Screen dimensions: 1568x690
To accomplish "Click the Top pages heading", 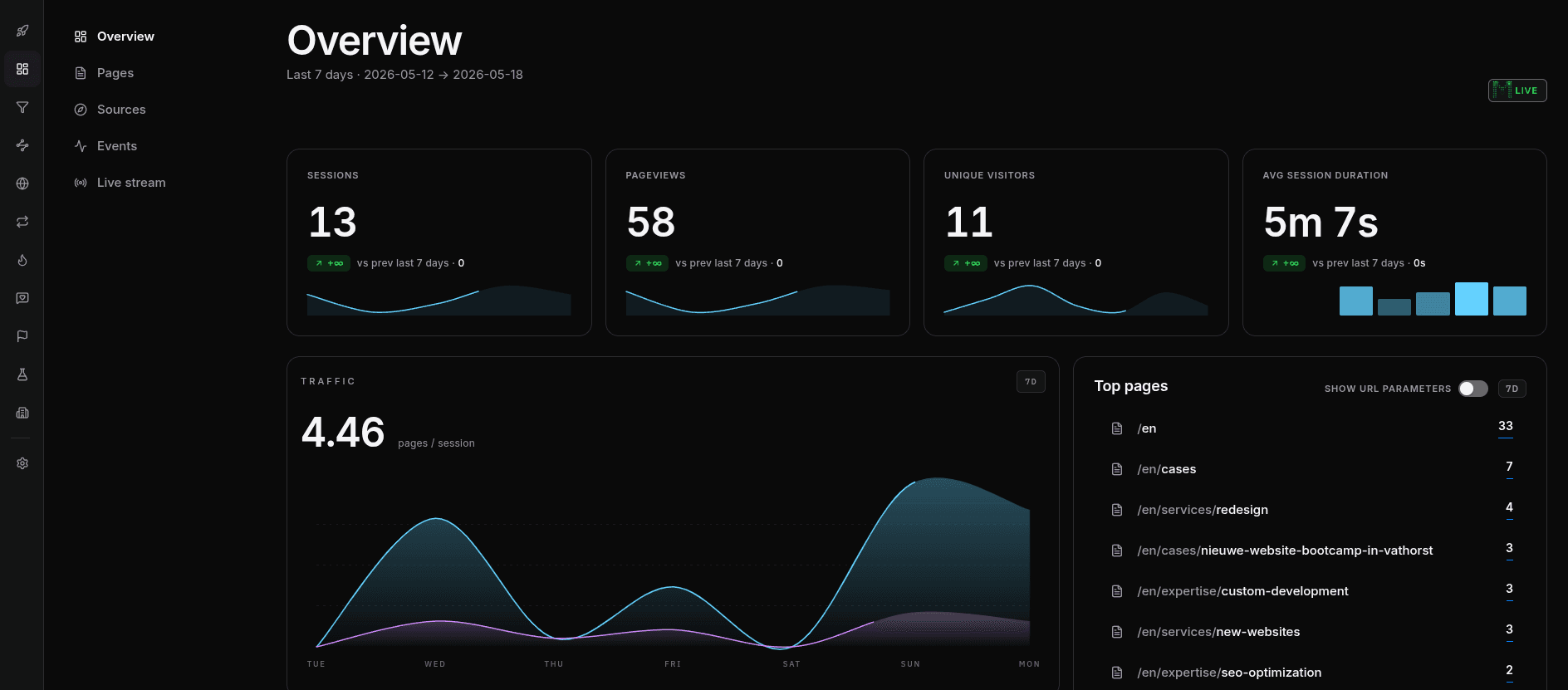I will coord(1131,386).
